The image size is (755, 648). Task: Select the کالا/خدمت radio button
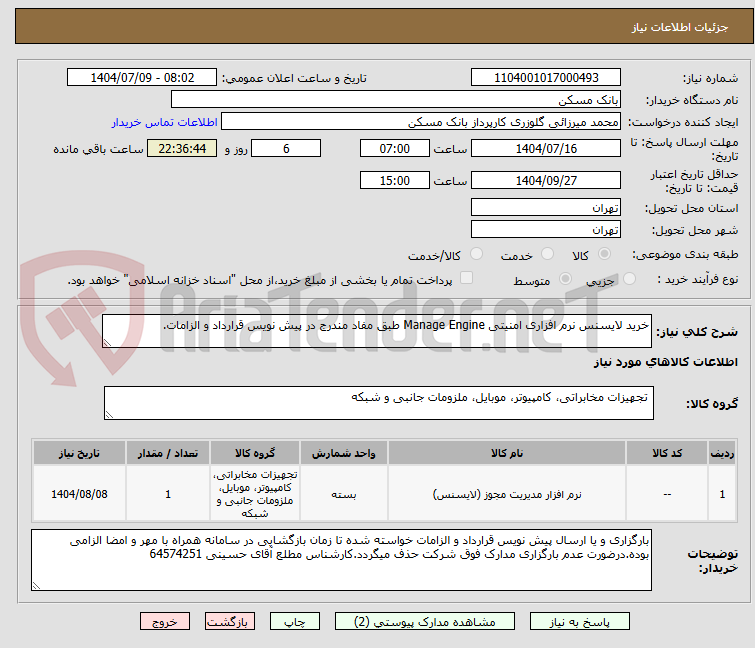tap(476, 254)
